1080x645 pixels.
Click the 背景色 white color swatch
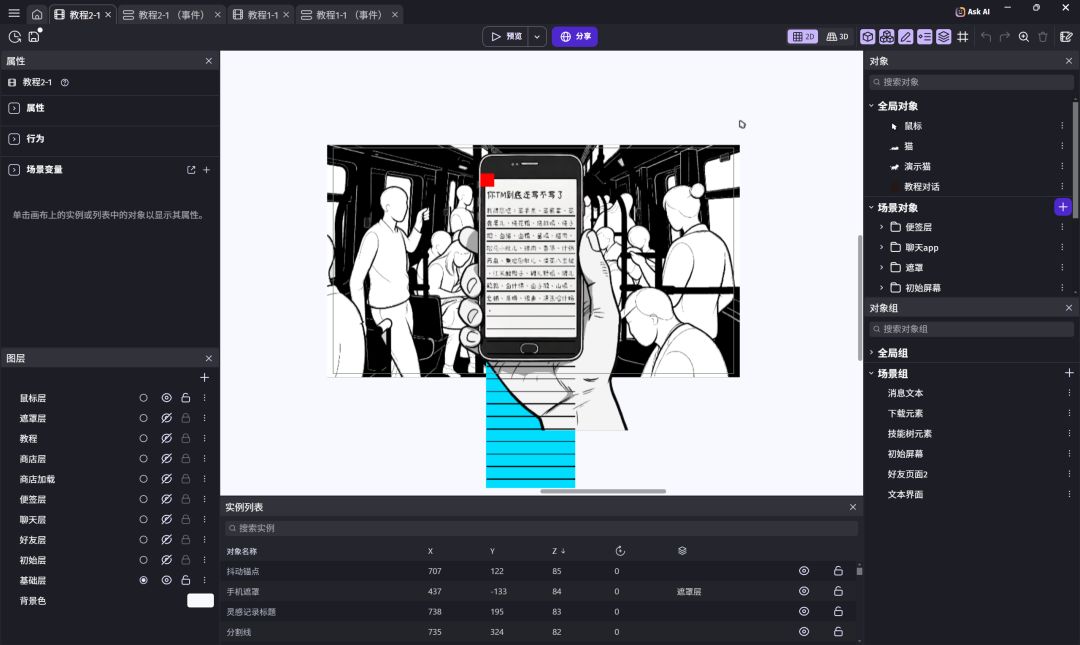click(200, 600)
